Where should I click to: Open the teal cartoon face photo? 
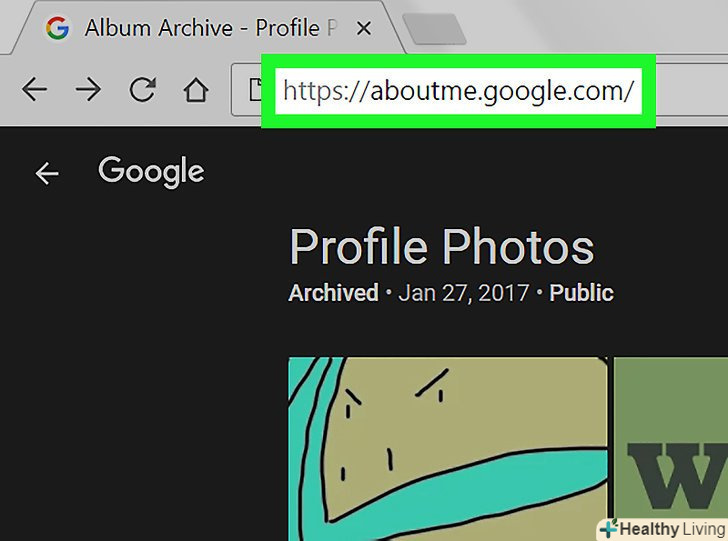(x=448, y=450)
